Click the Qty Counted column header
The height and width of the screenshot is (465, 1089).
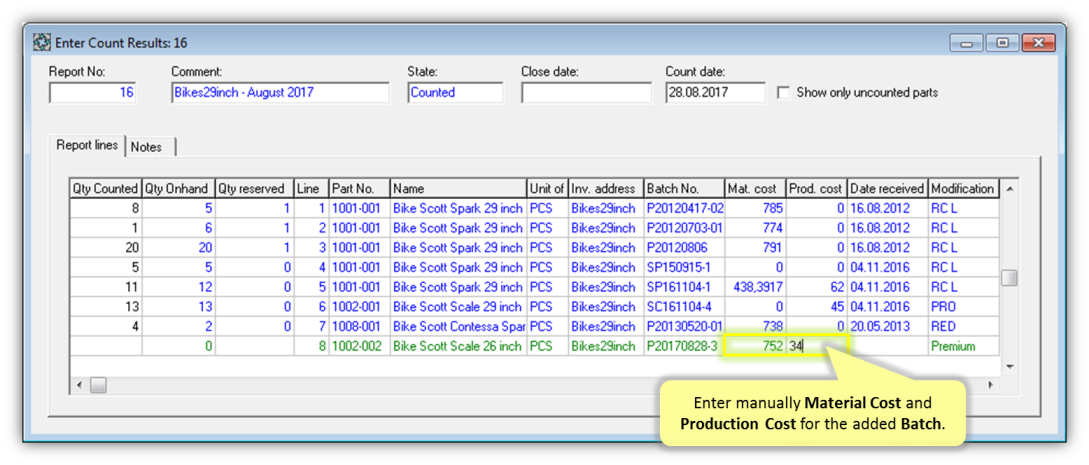click(106, 188)
